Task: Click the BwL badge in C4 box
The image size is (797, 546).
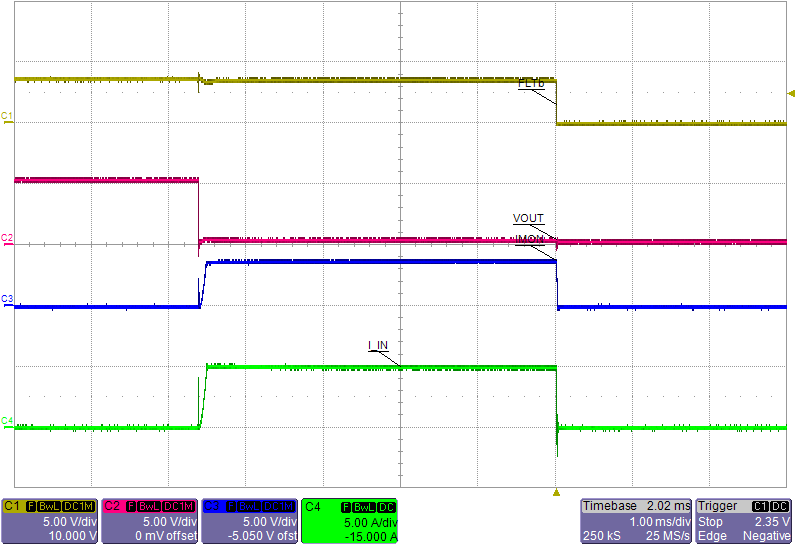Action: point(364,507)
